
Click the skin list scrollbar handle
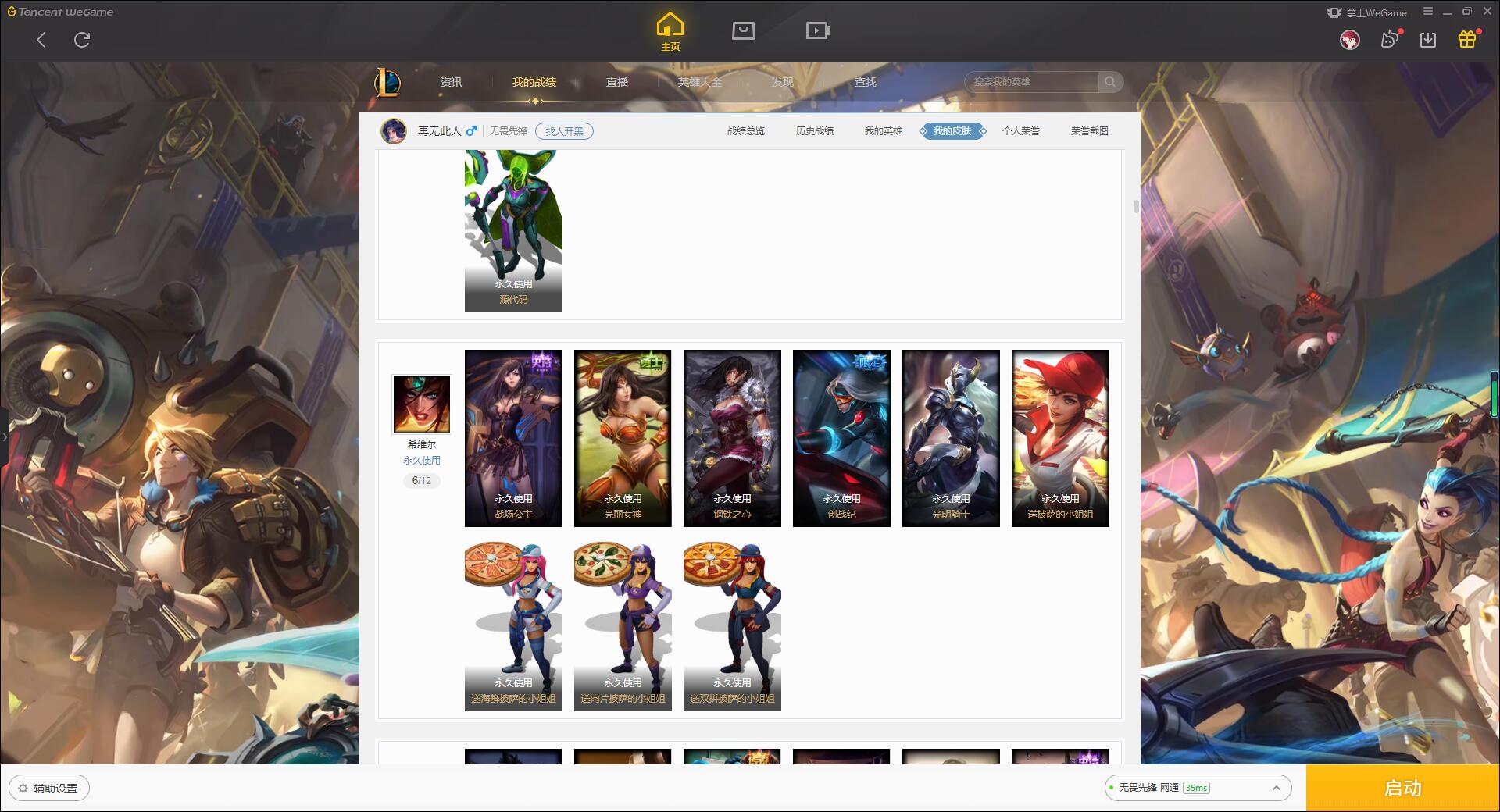tap(1136, 207)
